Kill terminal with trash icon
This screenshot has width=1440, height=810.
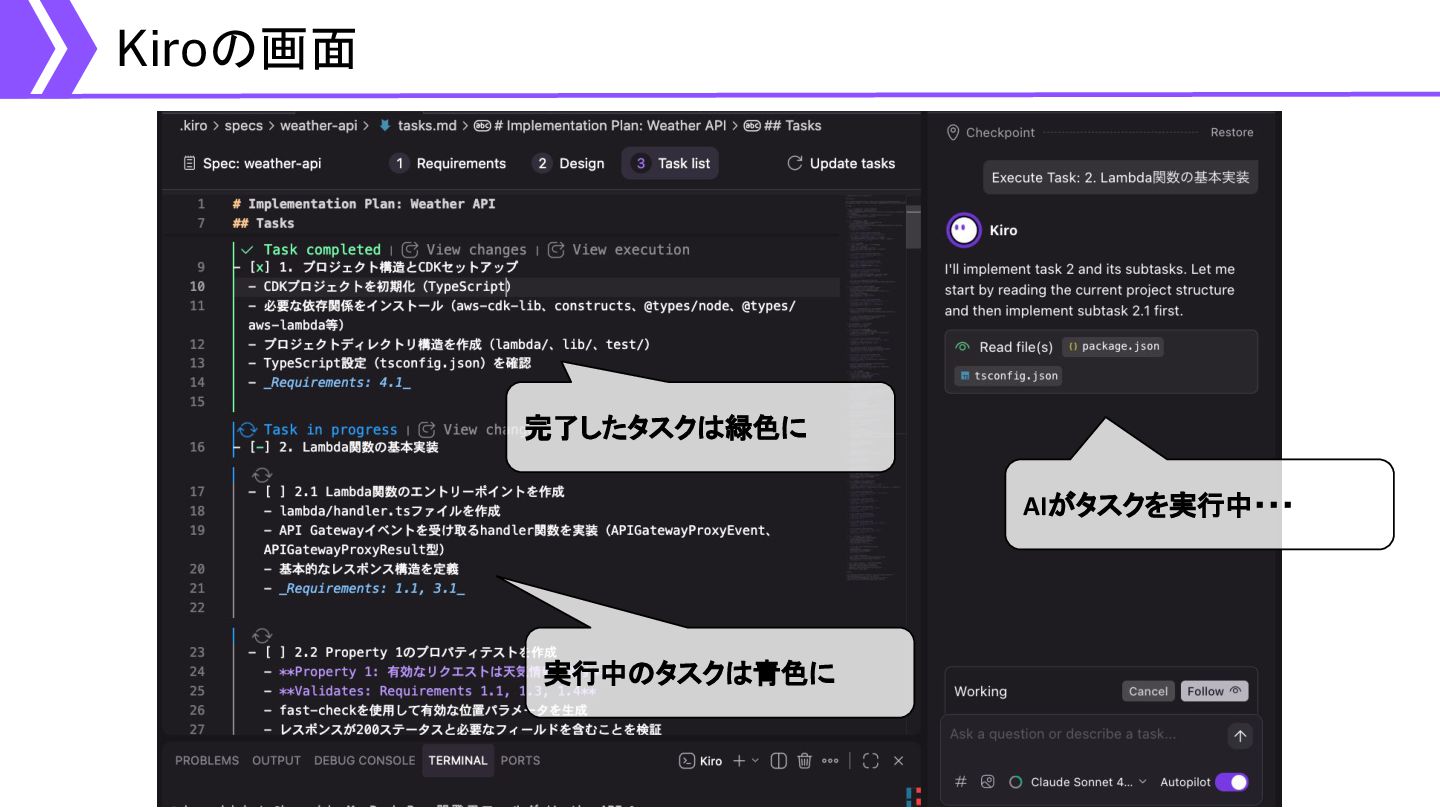tap(804, 761)
